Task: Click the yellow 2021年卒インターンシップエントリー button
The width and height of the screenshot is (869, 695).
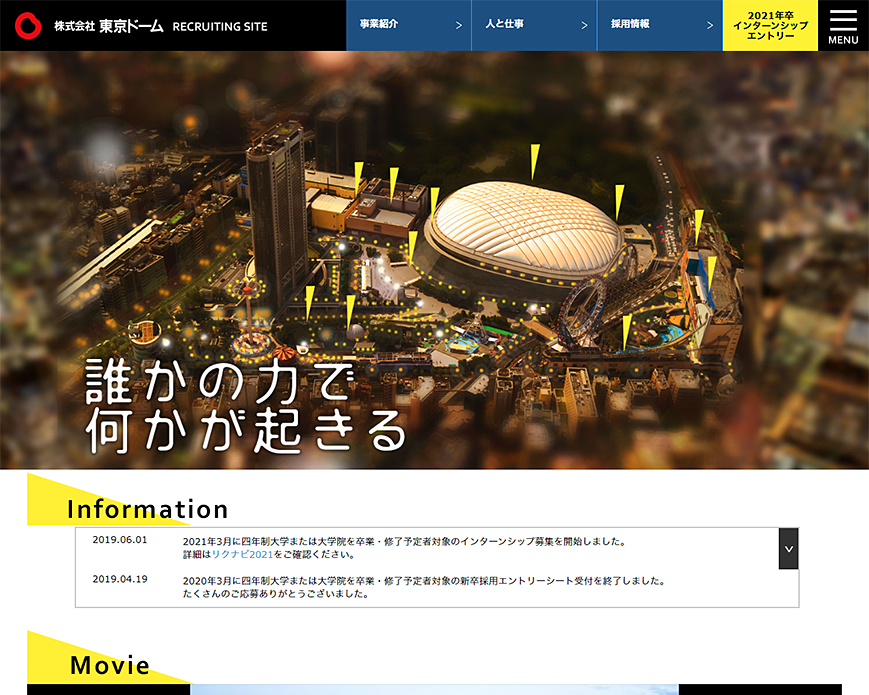Action: point(769,25)
